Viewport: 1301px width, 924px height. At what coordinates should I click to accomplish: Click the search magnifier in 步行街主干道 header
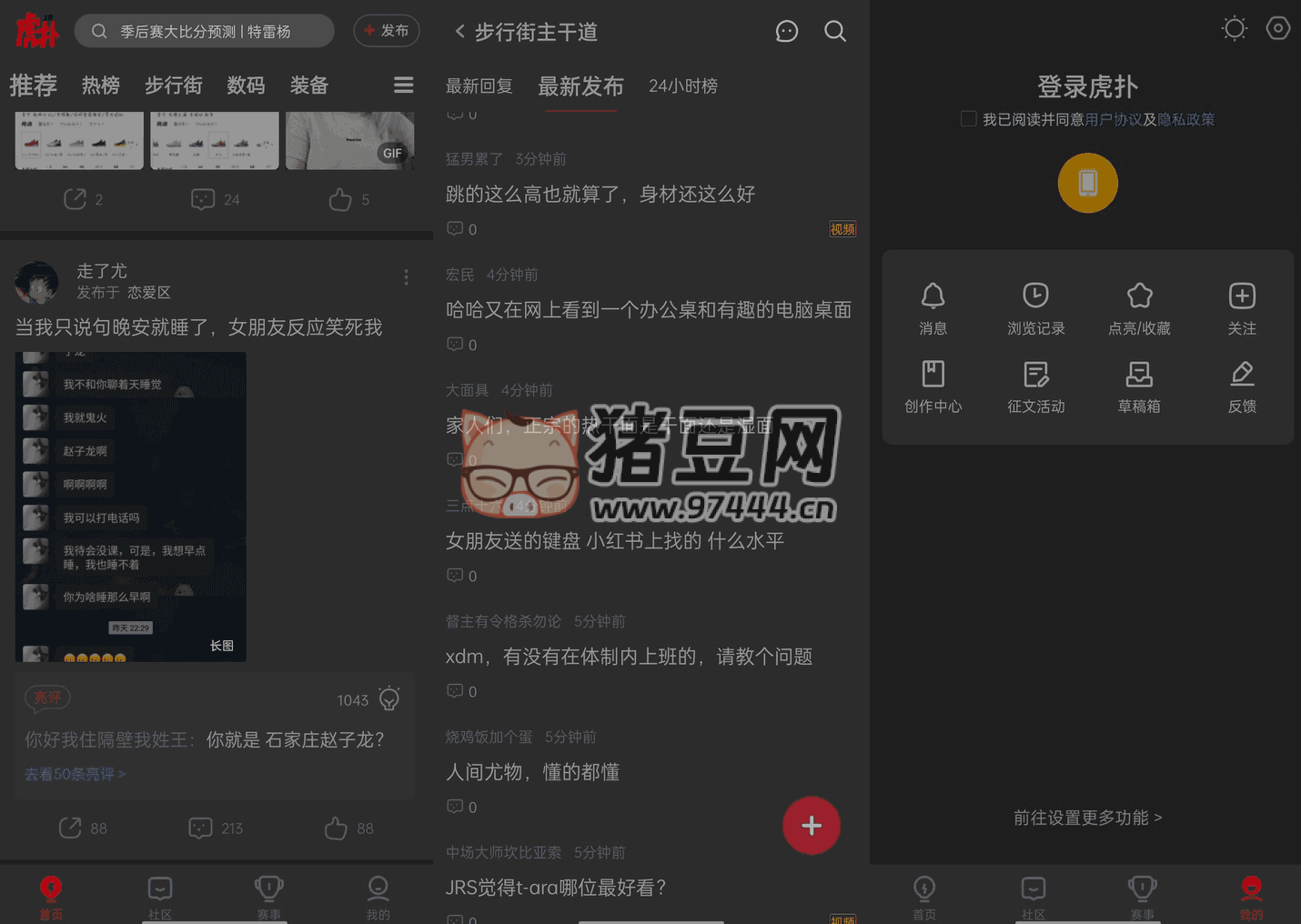coord(834,32)
